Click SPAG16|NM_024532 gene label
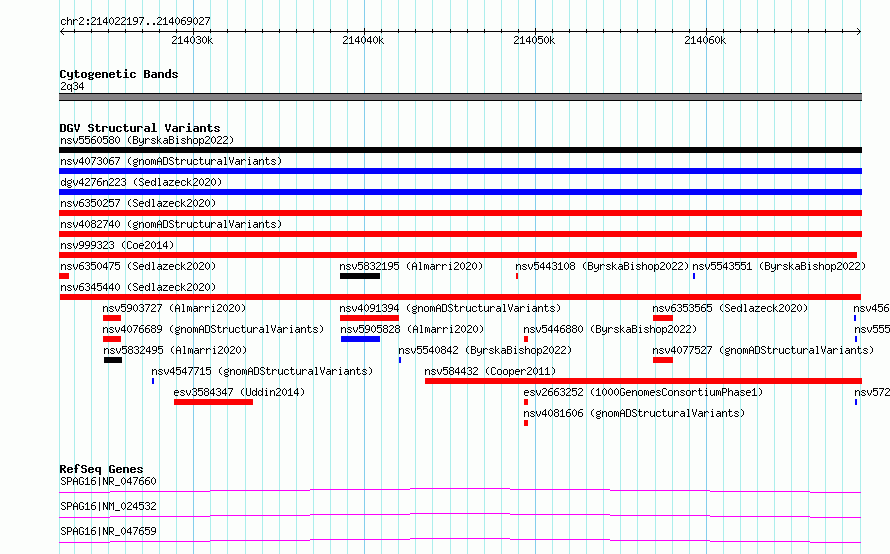The width and height of the screenshot is (890, 554). click(x=108, y=506)
